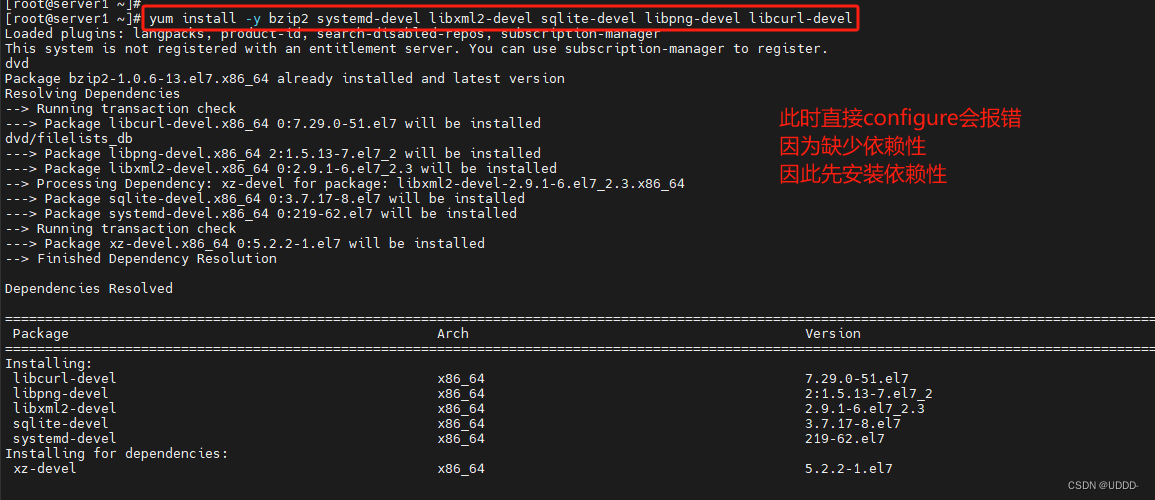Click the Package column header
This screenshot has width=1155, height=500.
41,334
